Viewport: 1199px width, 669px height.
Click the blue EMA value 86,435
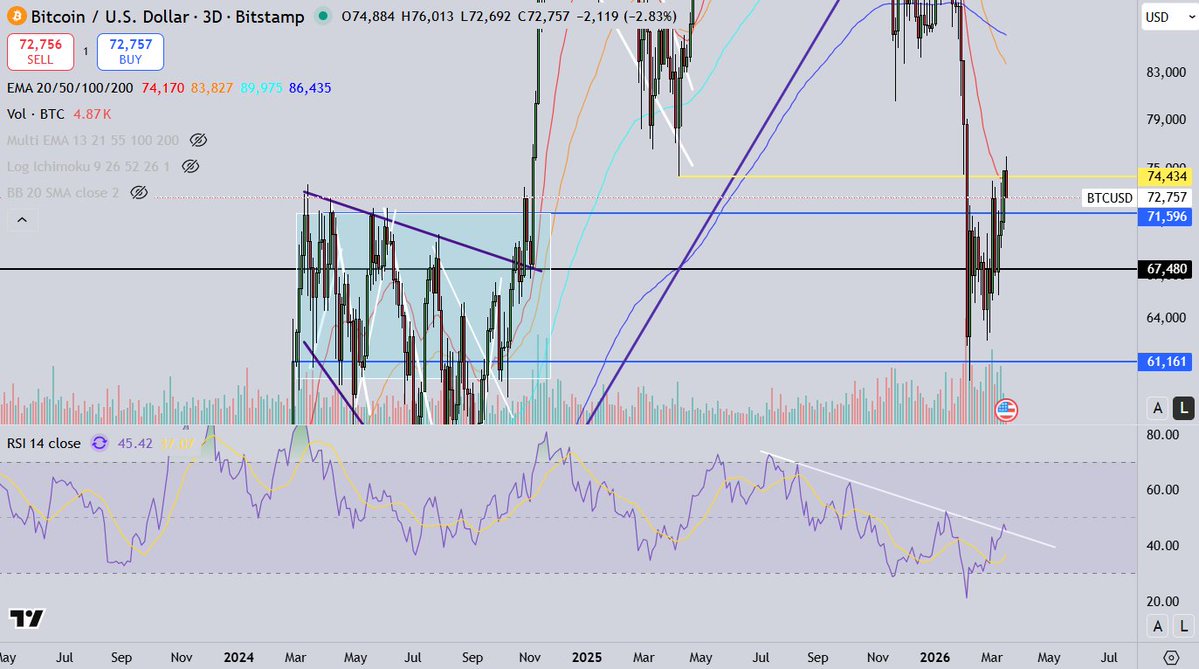310,88
